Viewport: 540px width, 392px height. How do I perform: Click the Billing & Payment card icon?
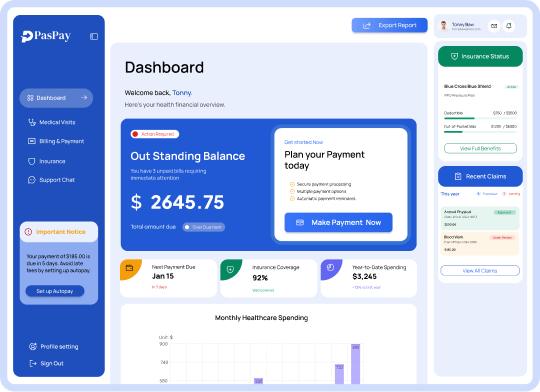32,141
